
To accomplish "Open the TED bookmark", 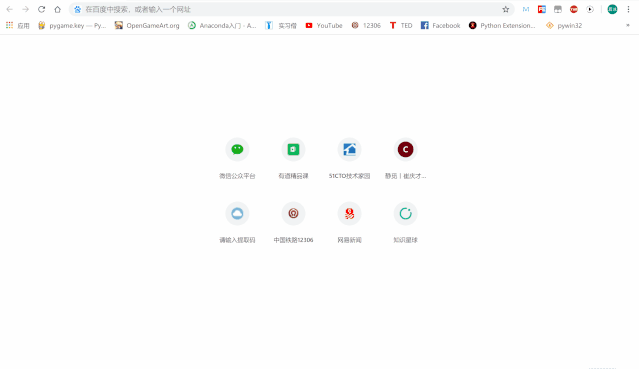I will pyautogui.click(x=401, y=25).
